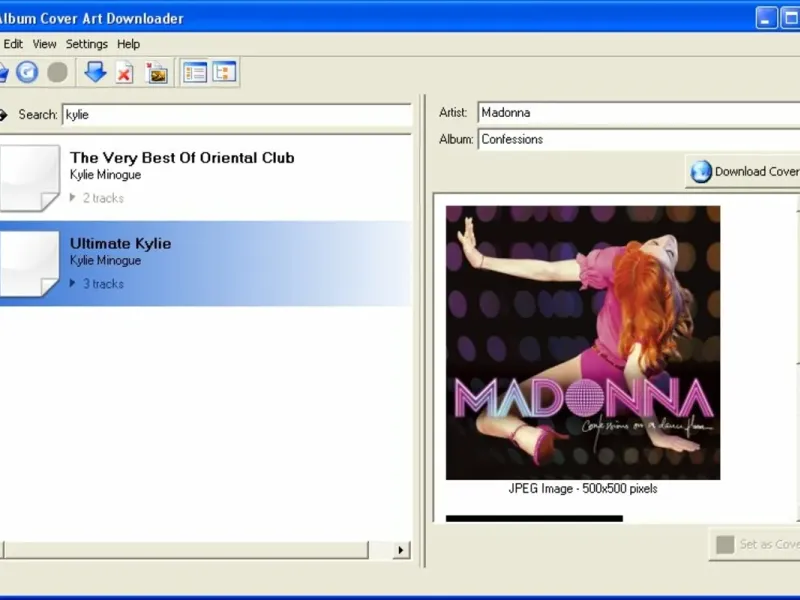Select the Ultimate Kylie album title
800x600 pixels.
(120, 243)
